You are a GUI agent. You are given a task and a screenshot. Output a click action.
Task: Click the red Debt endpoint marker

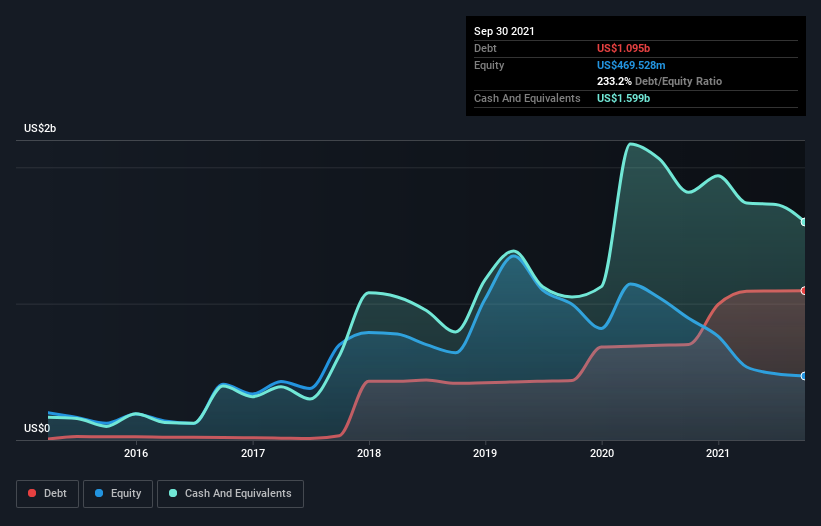(804, 290)
